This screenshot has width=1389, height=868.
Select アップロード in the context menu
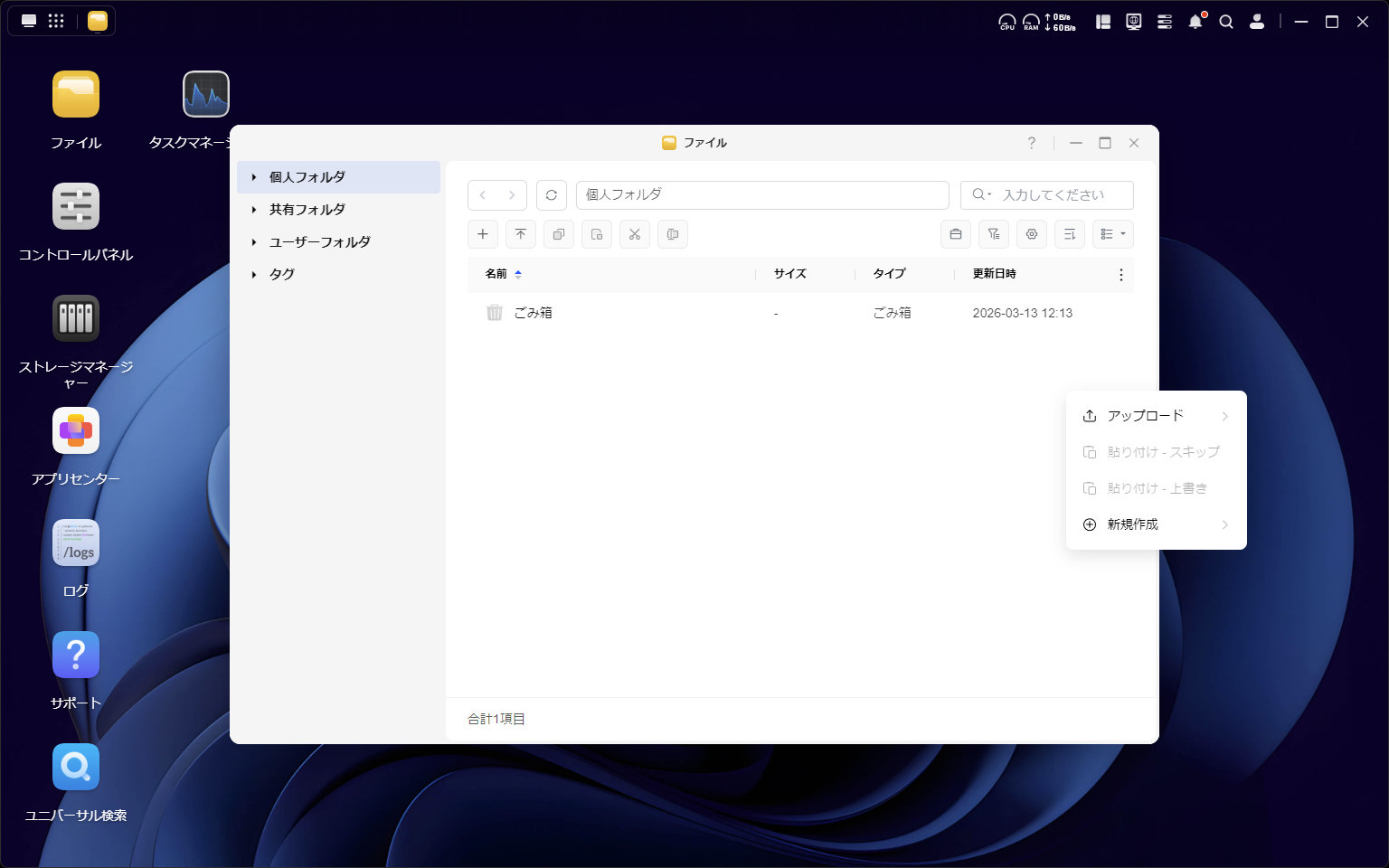1146,416
